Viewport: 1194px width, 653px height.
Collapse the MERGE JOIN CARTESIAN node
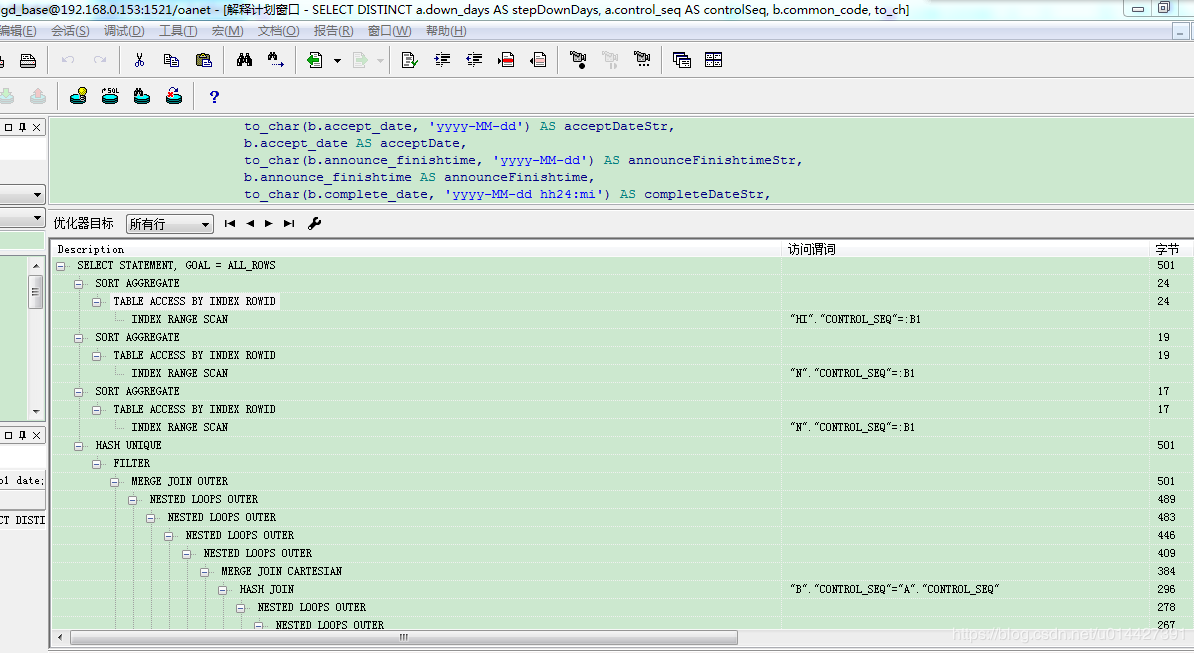coord(205,572)
